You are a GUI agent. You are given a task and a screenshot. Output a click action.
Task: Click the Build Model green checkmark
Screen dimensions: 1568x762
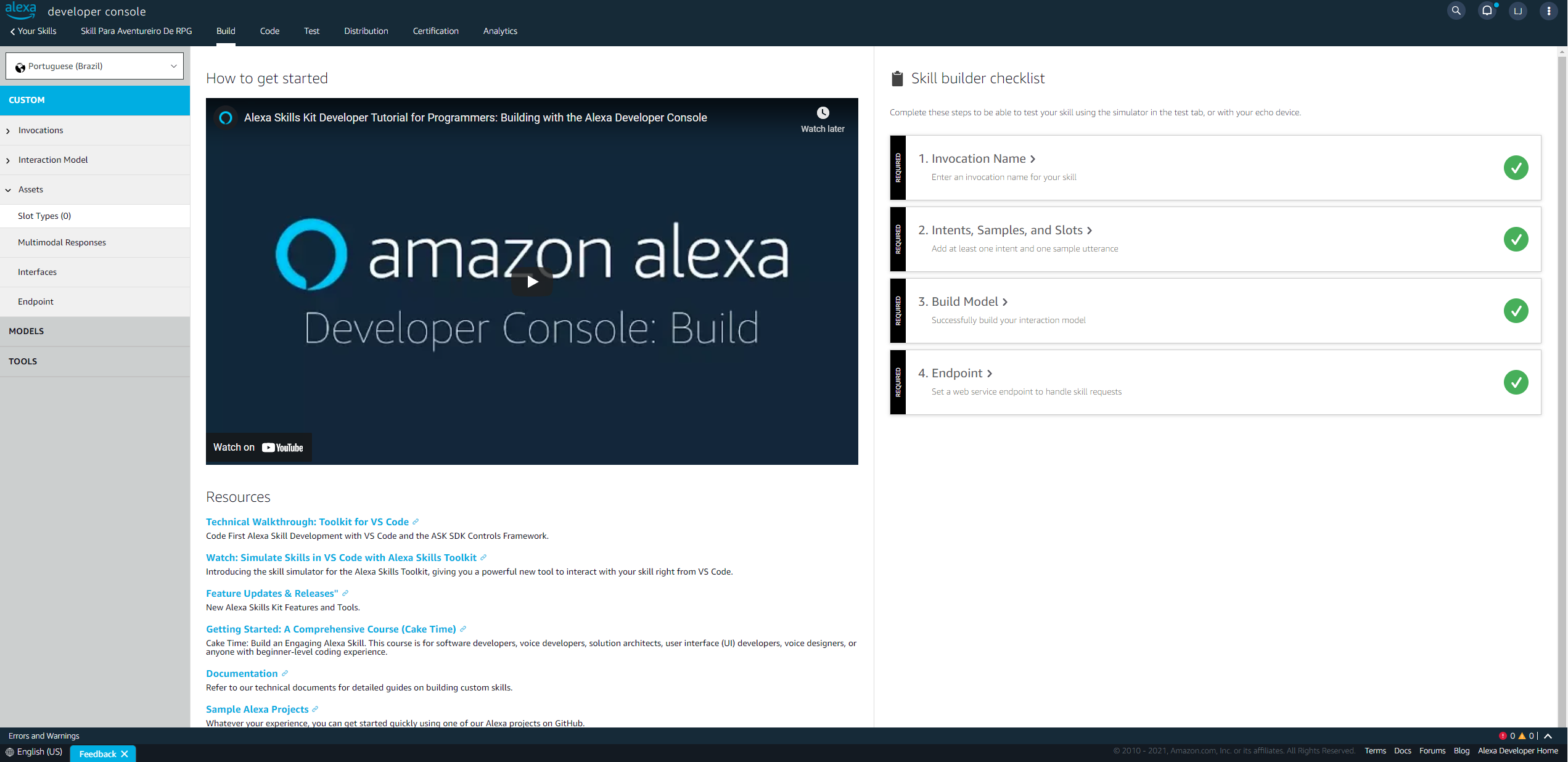[1515, 311]
